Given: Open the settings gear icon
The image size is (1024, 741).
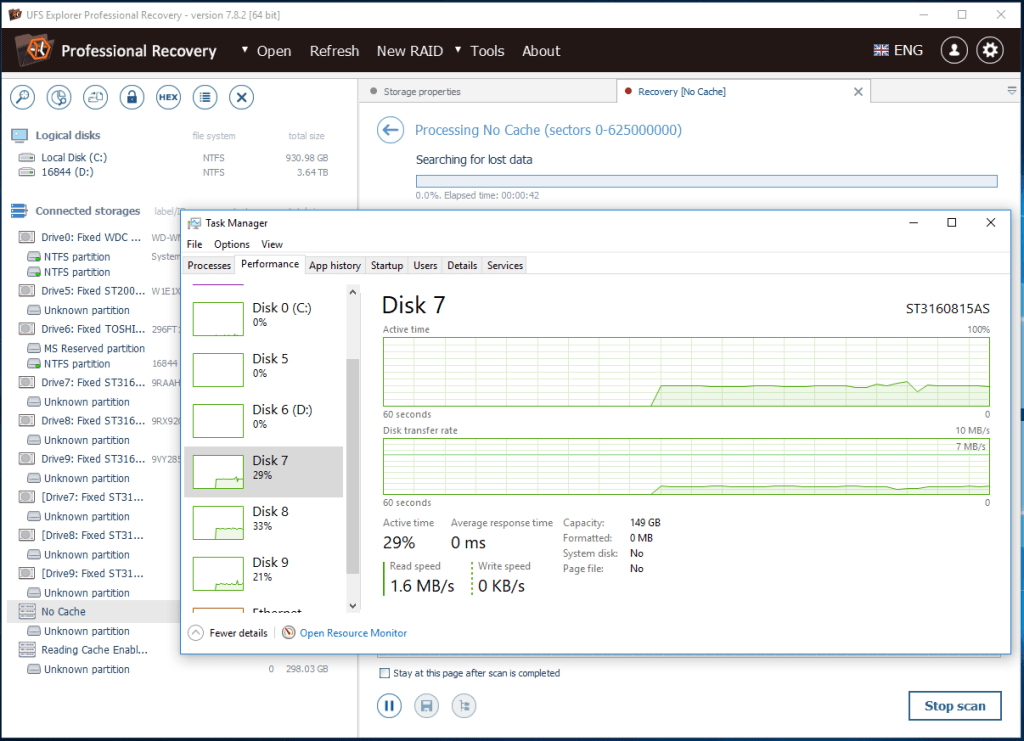Looking at the screenshot, I should click(989, 50).
